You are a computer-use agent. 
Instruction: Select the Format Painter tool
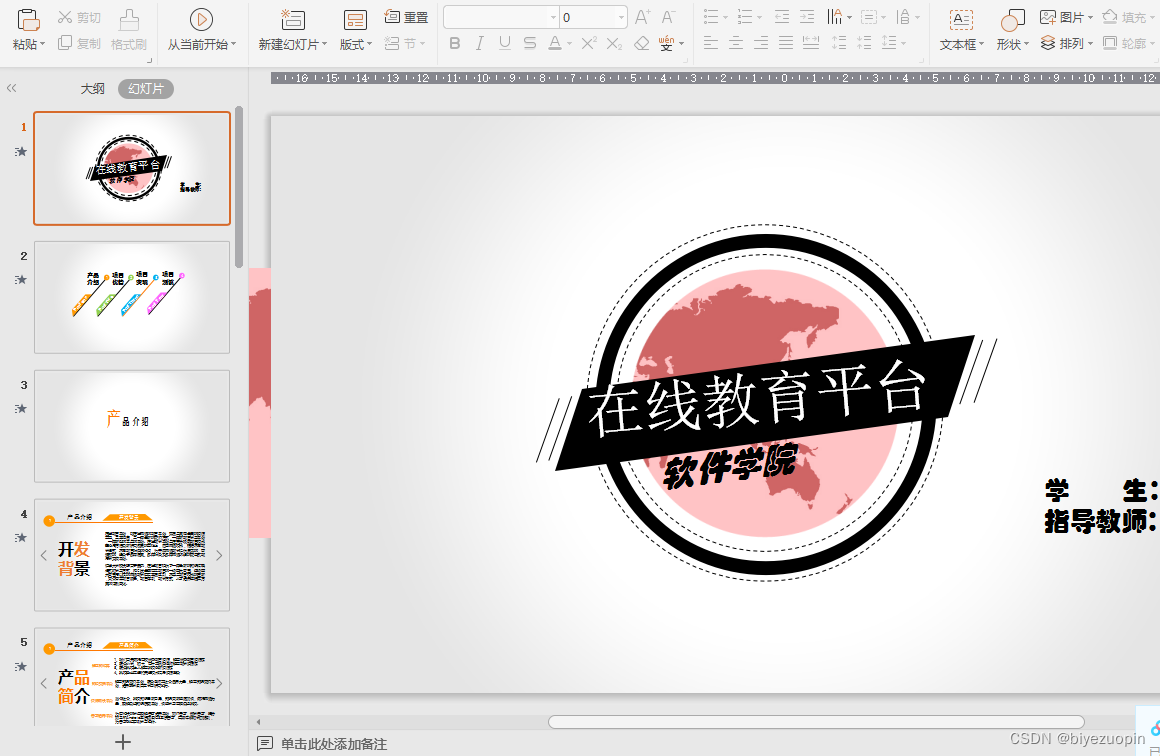pos(130,43)
